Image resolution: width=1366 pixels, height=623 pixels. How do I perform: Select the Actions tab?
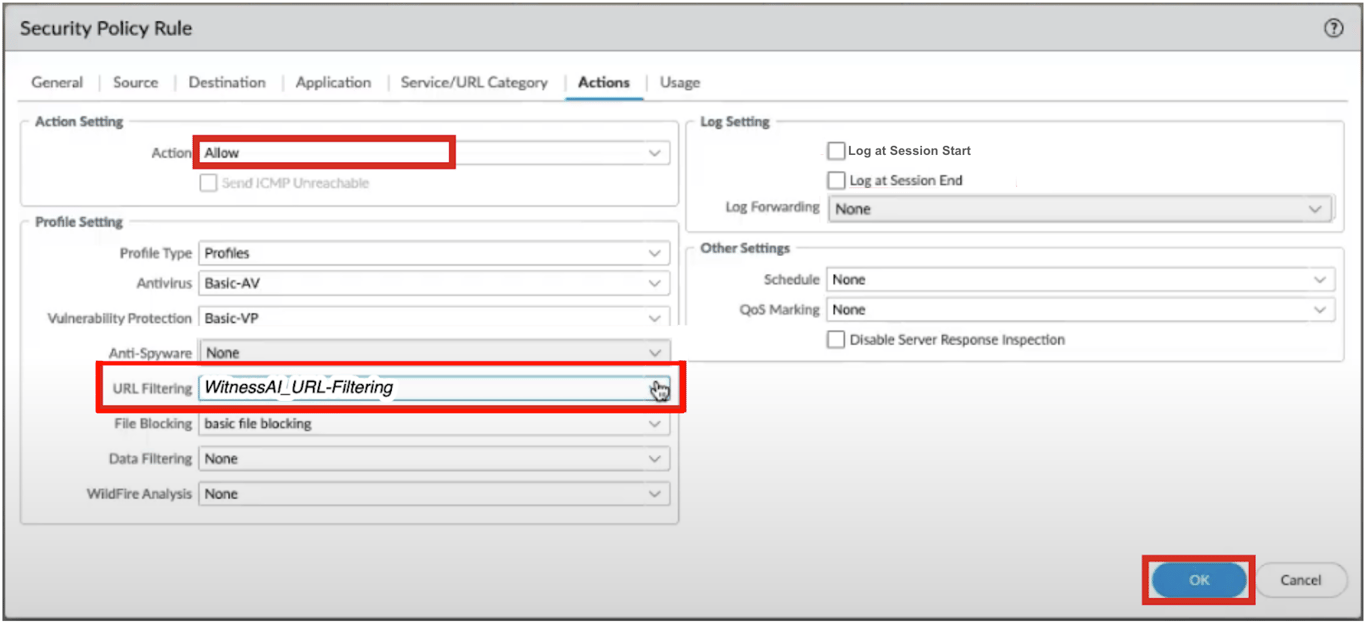click(604, 82)
